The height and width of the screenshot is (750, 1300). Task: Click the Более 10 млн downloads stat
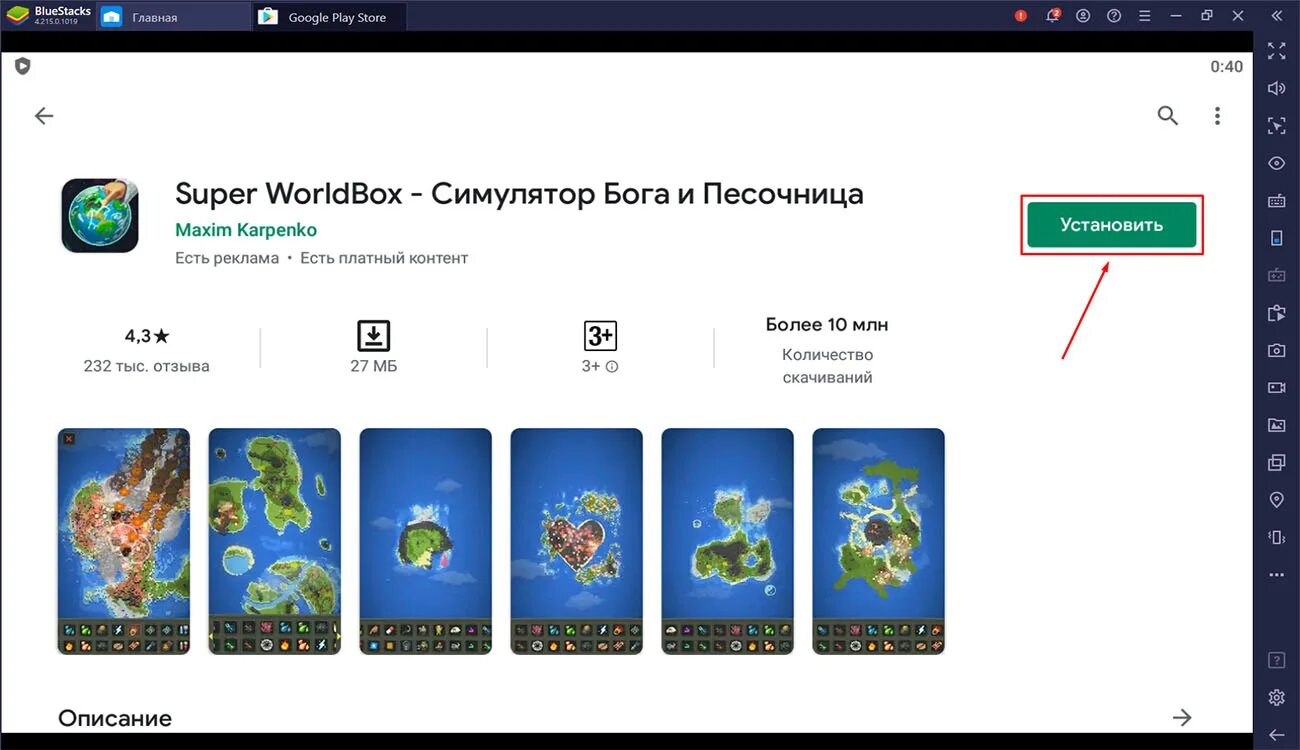click(827, 325)
